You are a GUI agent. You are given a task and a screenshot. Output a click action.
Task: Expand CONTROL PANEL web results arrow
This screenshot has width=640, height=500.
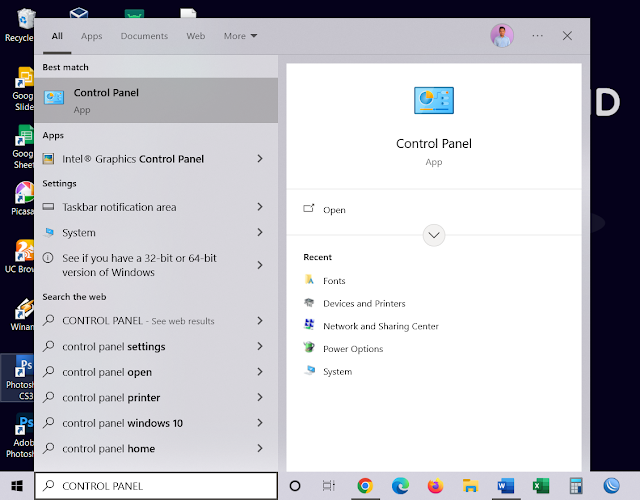coord(260,321)
